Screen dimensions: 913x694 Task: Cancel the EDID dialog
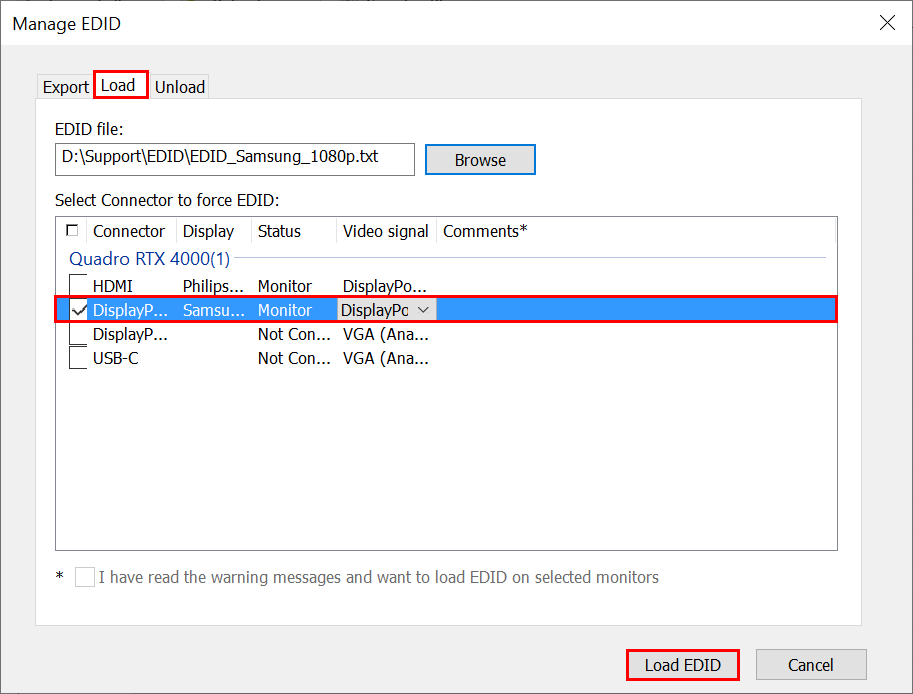tap(810, 665)
